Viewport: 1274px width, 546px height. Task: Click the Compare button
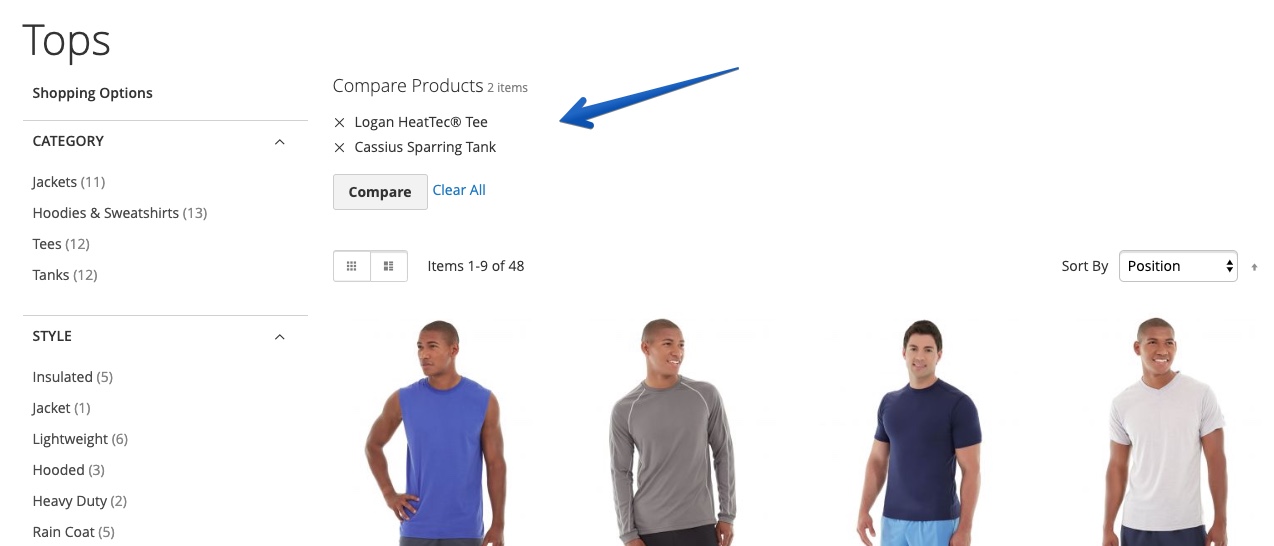coord(380,191)
